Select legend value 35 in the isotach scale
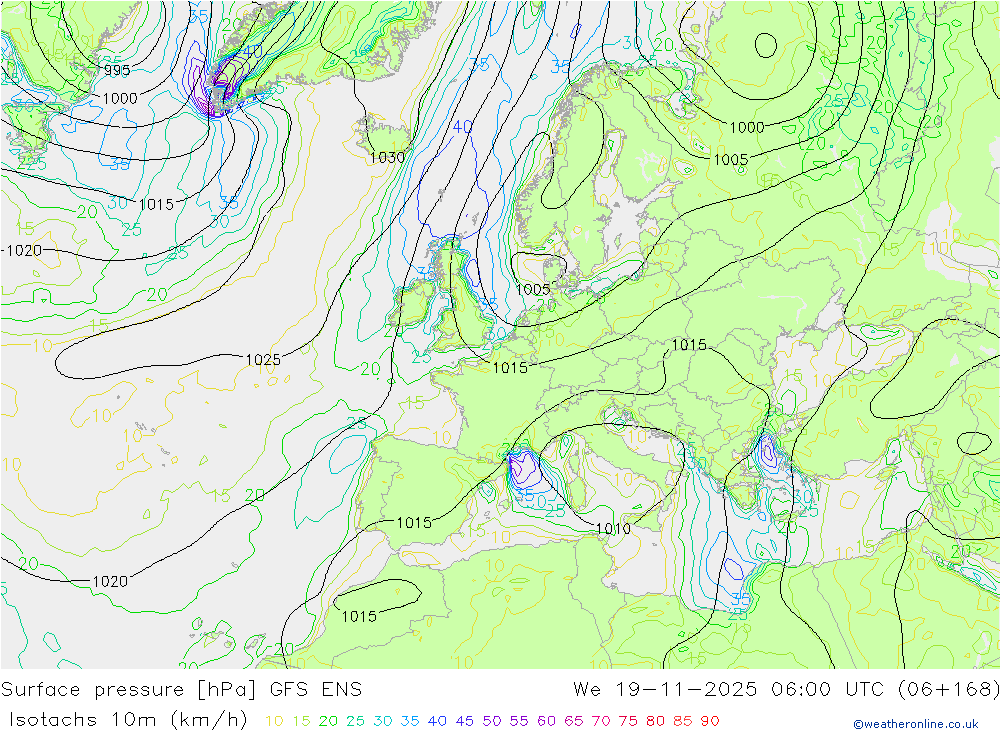Image resolution: width=1000 pixels, height=733 pixels. (410, 722)
